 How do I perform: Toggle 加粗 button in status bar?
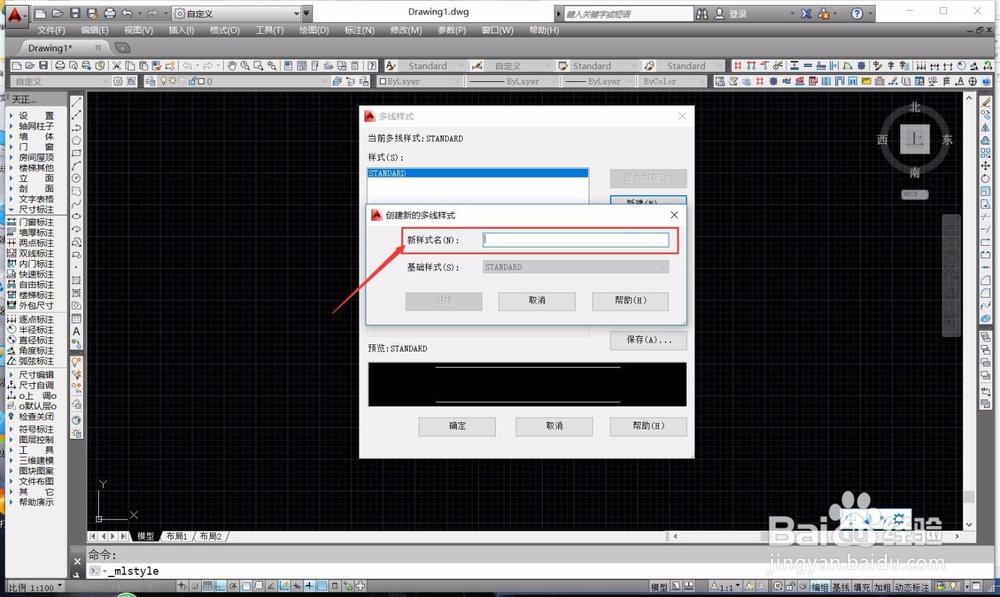pos(883,587)
